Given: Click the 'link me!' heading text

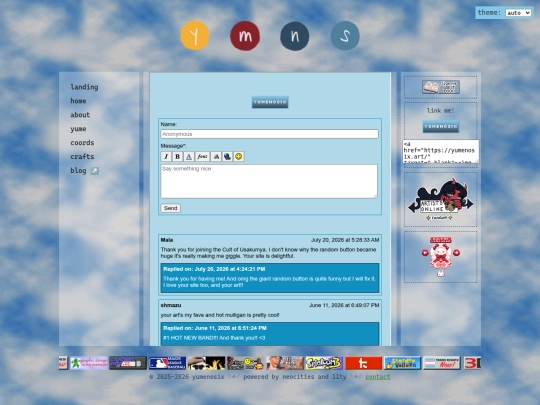Looking at the screenshot, I should [x=441, y=111].
